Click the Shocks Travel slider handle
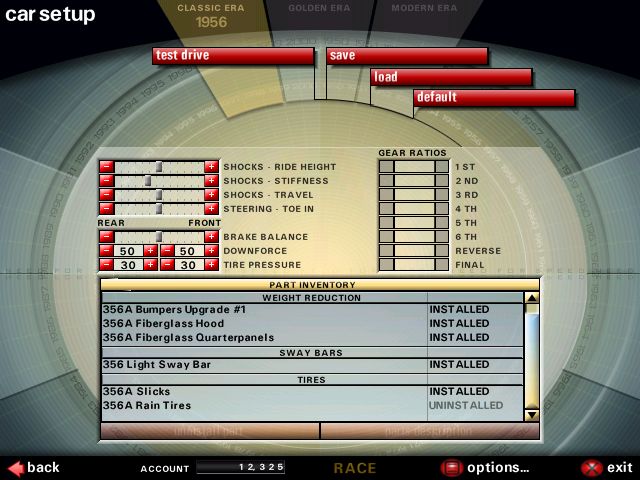This screenshot has height=480, width=640. (159, 195)
